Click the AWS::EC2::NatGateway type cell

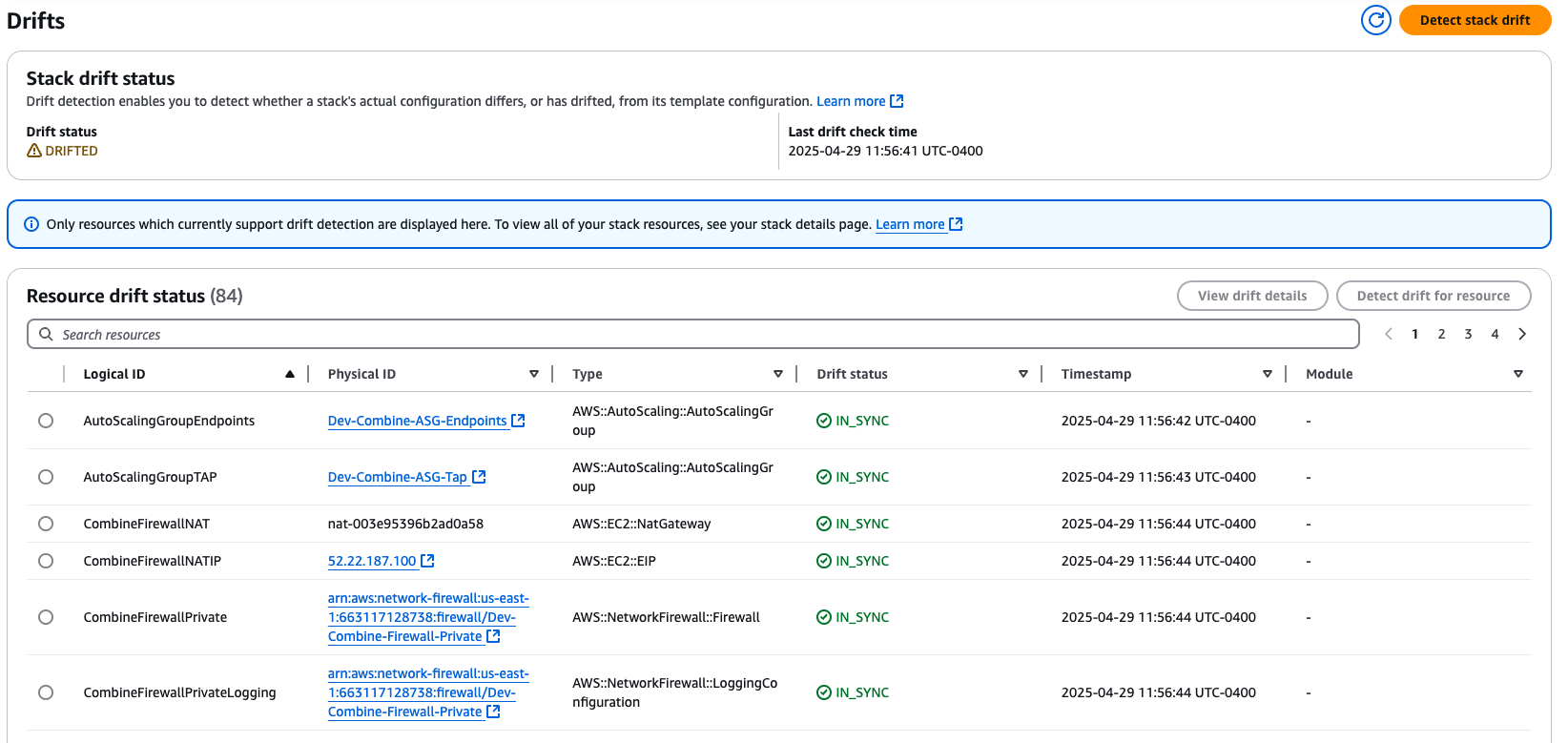(x=642, y=524)
